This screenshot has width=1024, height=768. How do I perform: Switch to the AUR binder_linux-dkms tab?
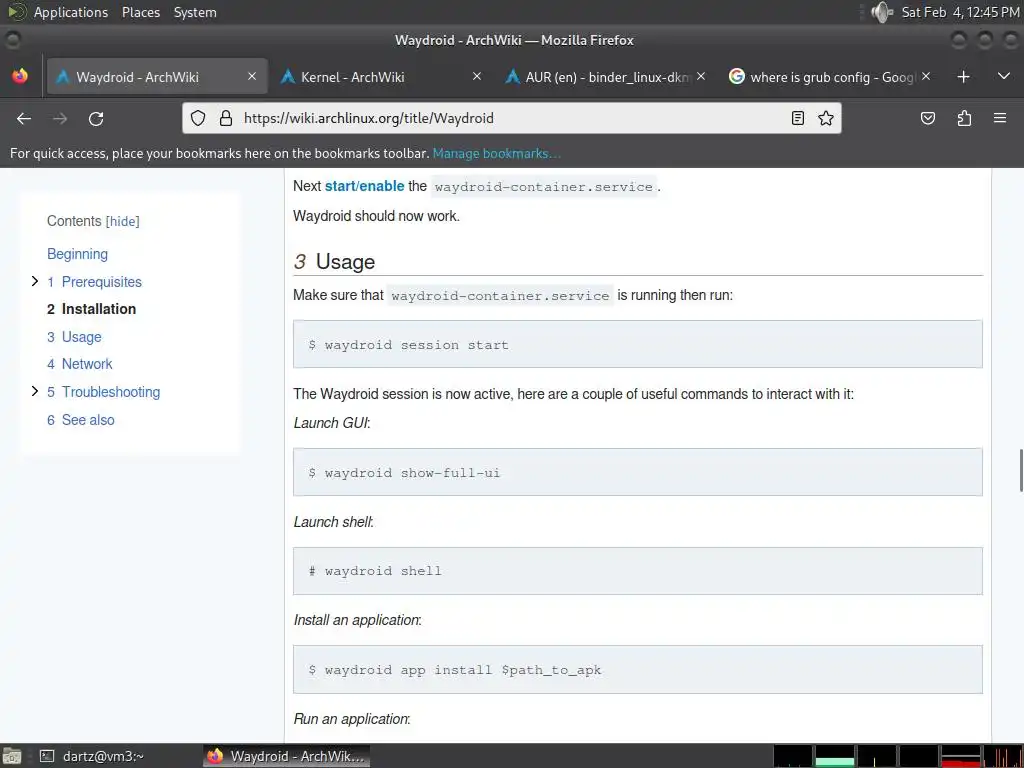[605, 76]
